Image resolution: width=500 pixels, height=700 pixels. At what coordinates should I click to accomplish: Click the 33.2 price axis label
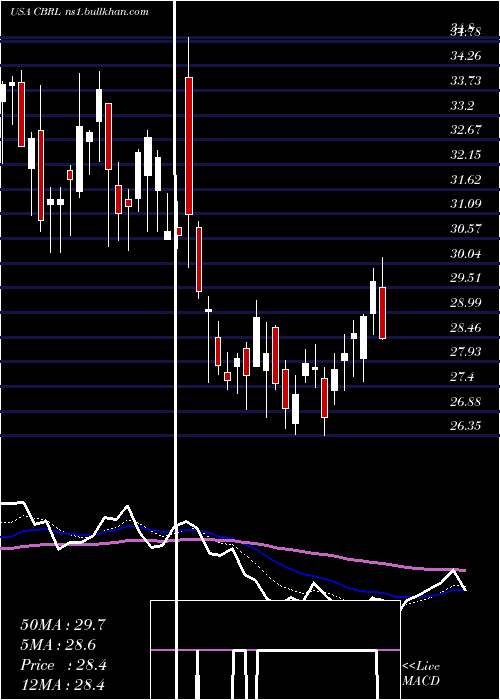462,106
